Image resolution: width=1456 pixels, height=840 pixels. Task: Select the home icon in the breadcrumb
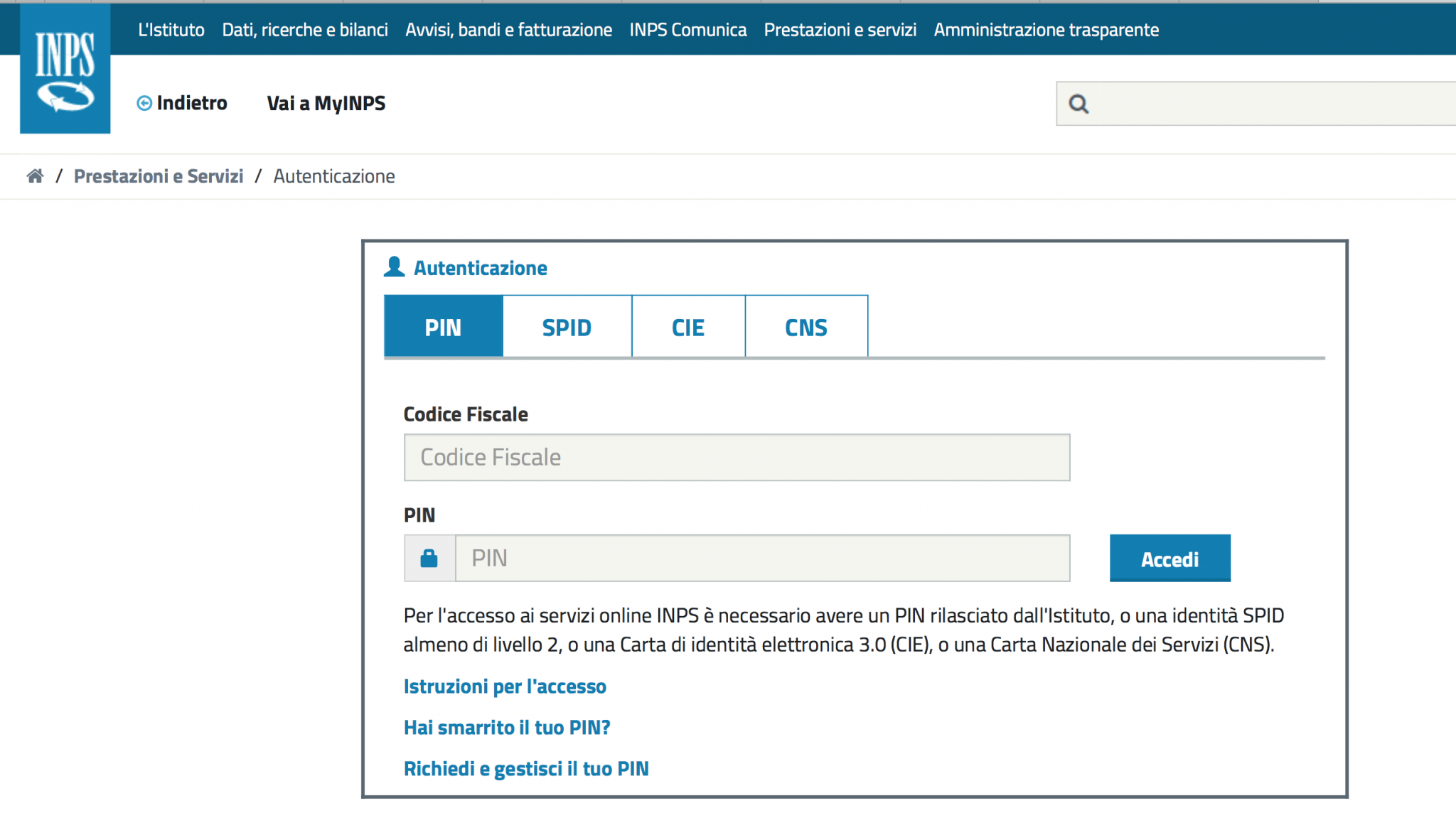pyautogui.click(x=34, y=176)
